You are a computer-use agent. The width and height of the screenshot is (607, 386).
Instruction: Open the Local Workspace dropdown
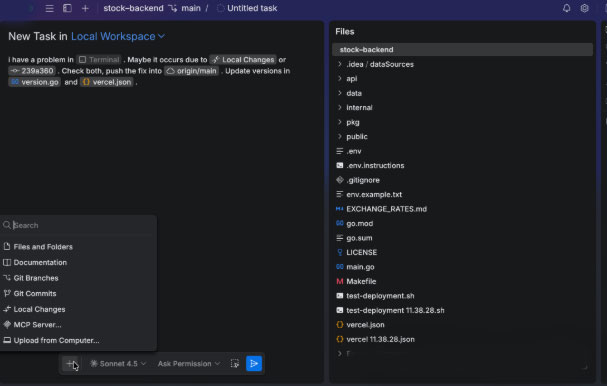pyautogui.click(x=118, y=36)
